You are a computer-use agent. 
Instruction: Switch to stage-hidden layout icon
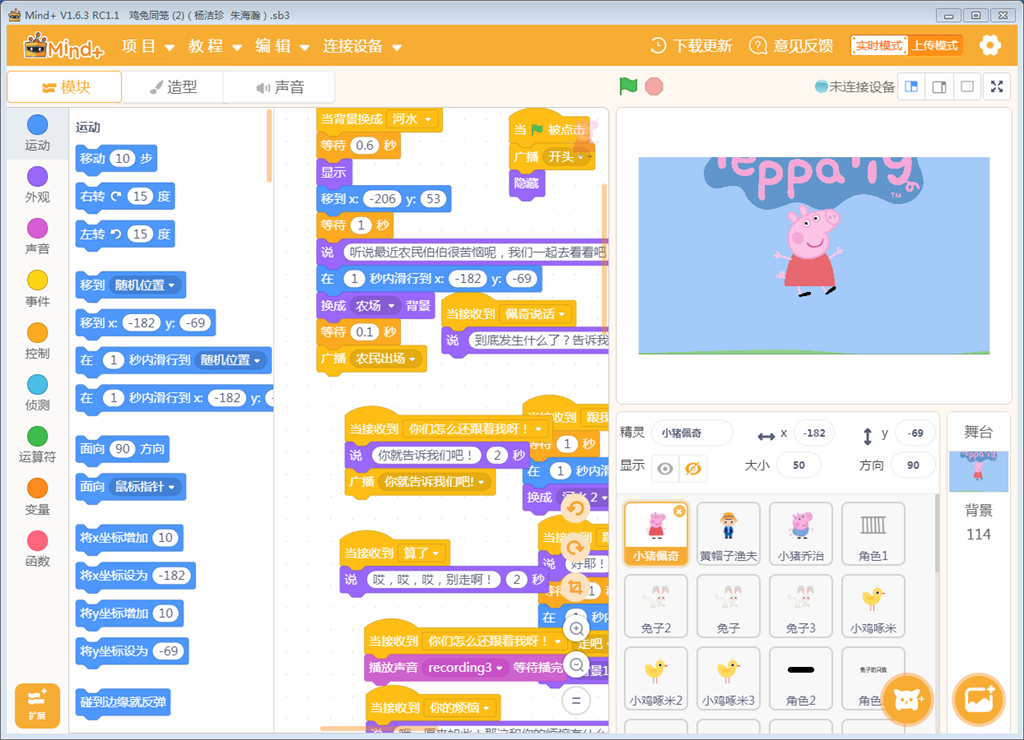pyautogui.click(x=967, y=86)
